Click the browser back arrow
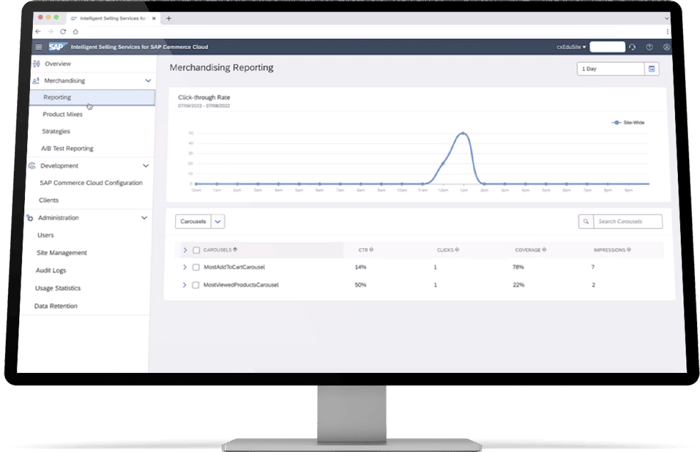The height and width of the screenshot is (452, 700). 38,32
